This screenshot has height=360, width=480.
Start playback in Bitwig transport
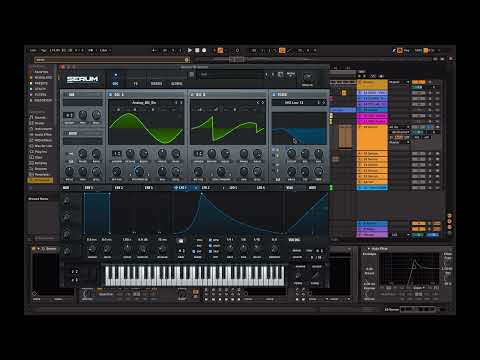point(190,50)
